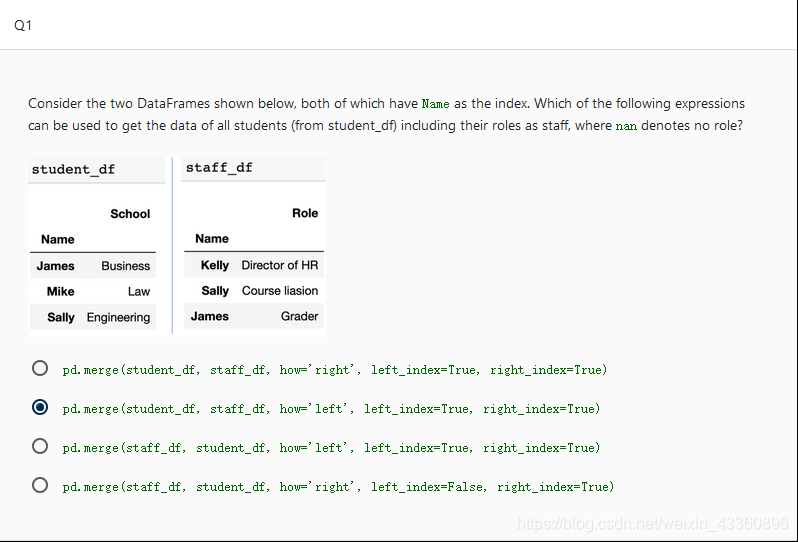The image size is (798, 542).
Task: Click the Kelly name cell
Action: [x=215, y=265]
